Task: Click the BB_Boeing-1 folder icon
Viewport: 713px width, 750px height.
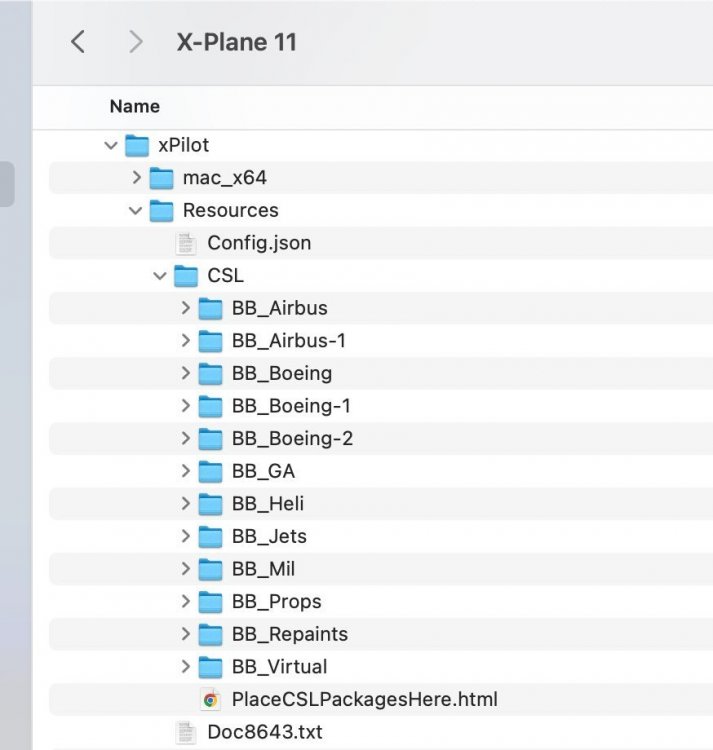Action: coord(210,406)
